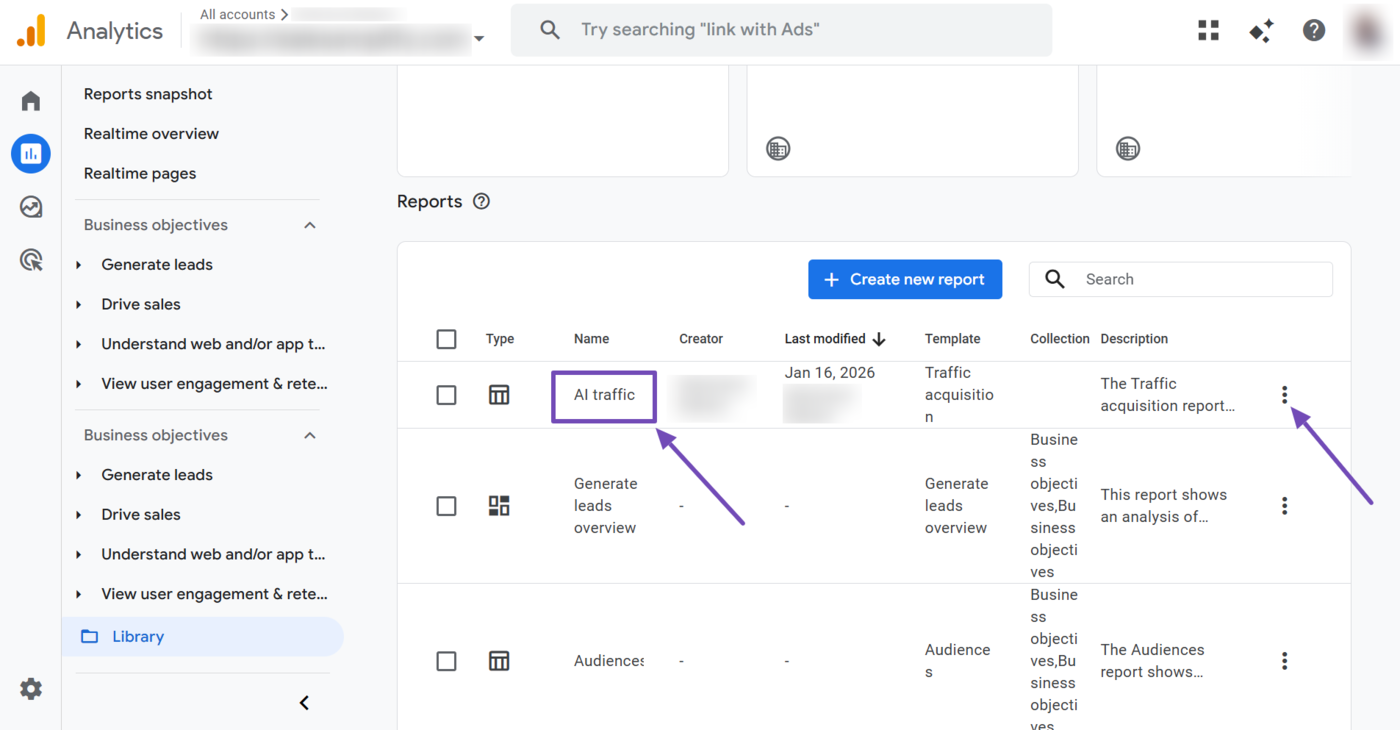Open the Google apps grid menu

1208,30
